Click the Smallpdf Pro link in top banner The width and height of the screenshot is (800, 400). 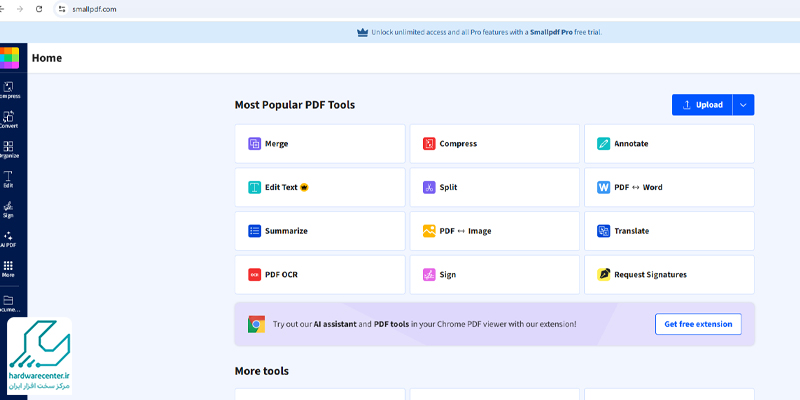pos(551,32)
